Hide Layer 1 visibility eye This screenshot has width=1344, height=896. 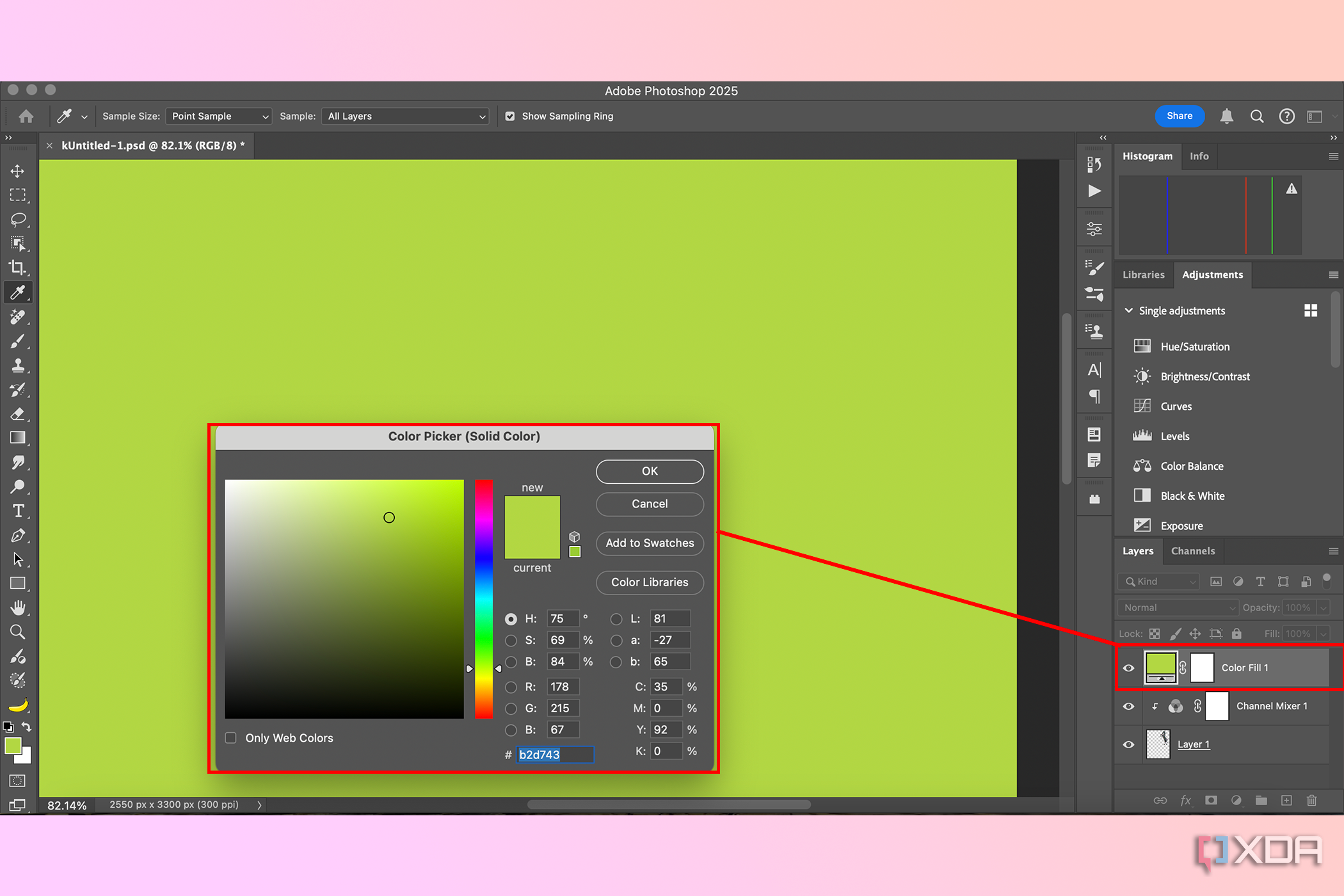point(1129,744)
